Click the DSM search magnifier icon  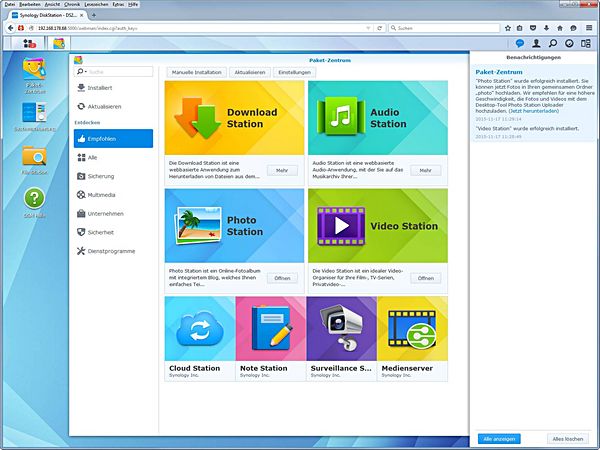click(x=553, y=44)
